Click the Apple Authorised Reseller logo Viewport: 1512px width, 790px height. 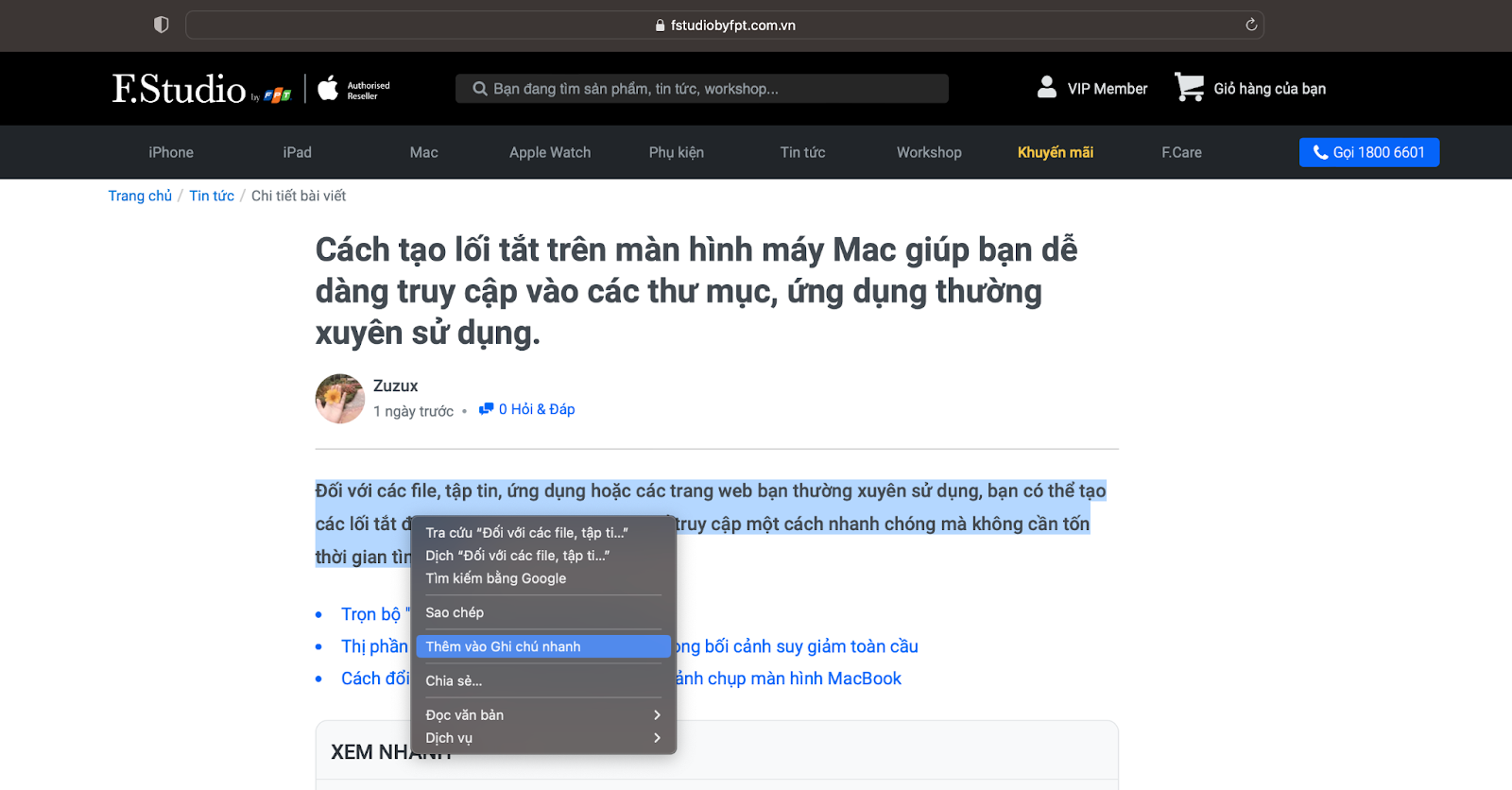coord(354,89)
